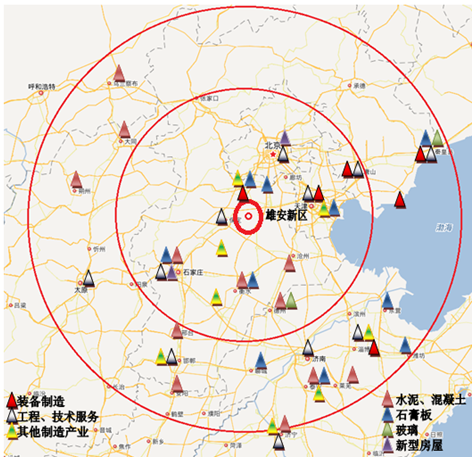Screen dimensions: 474x459
Task: Click the 新型房屋 legend text
Action: [x=419, y=445]
